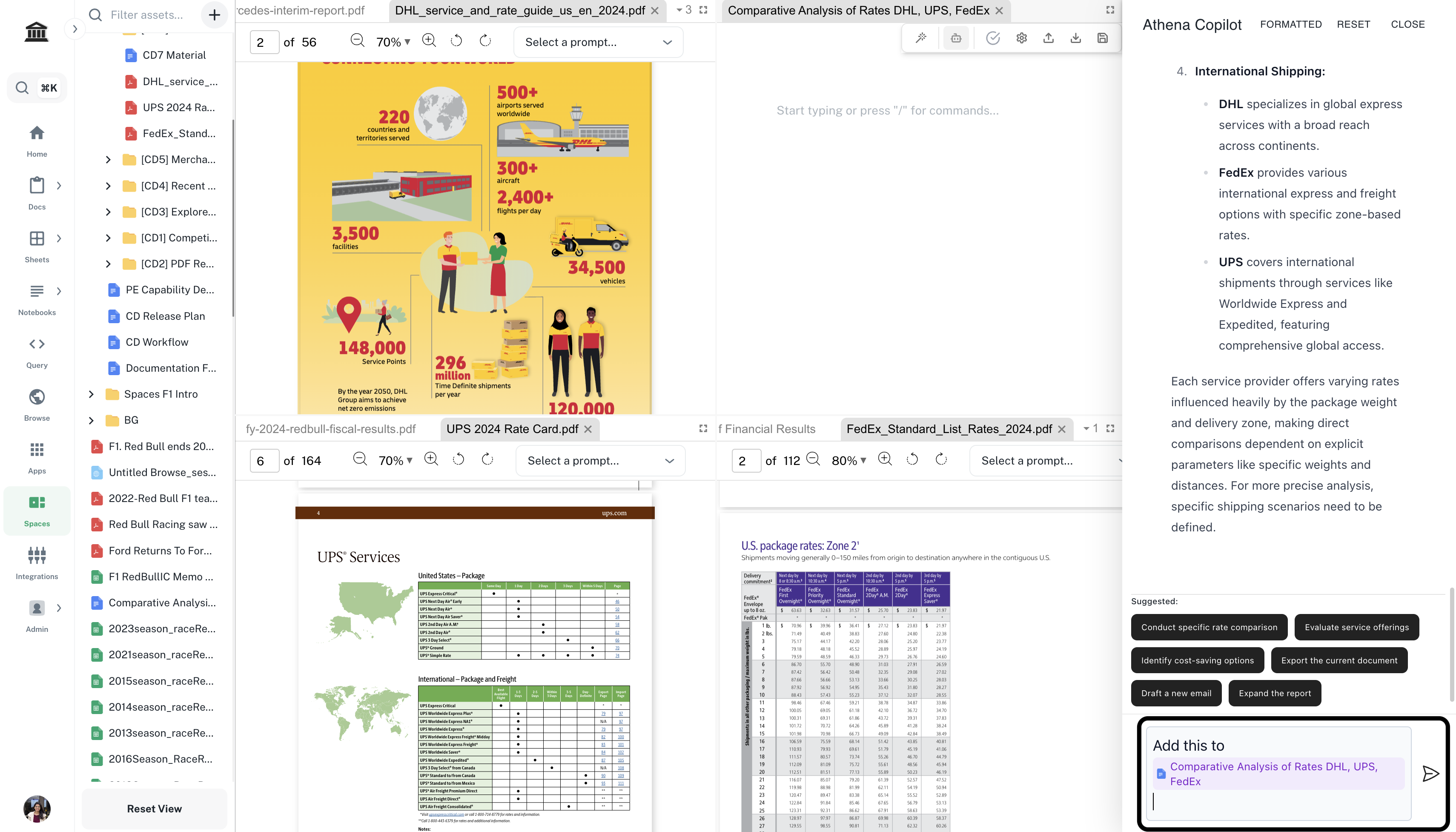Open the UPS 2024 Ra... file in tree
The width and height of the screenshot is (1456, 832).
169,107
